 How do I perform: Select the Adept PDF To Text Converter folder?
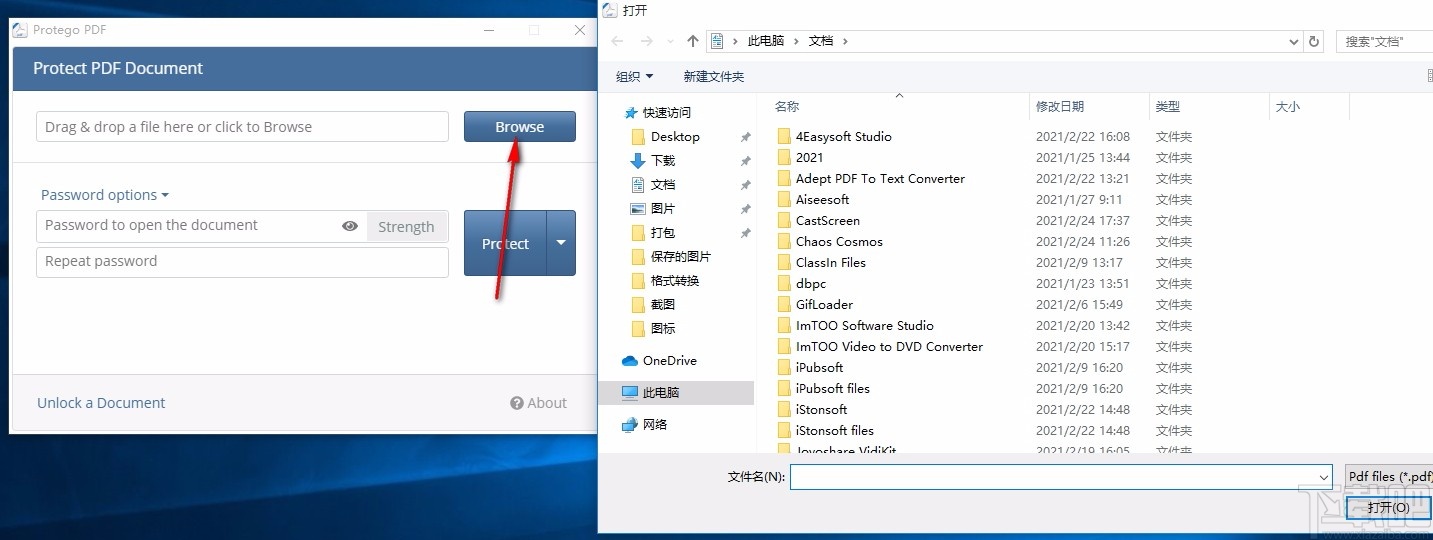880,178
